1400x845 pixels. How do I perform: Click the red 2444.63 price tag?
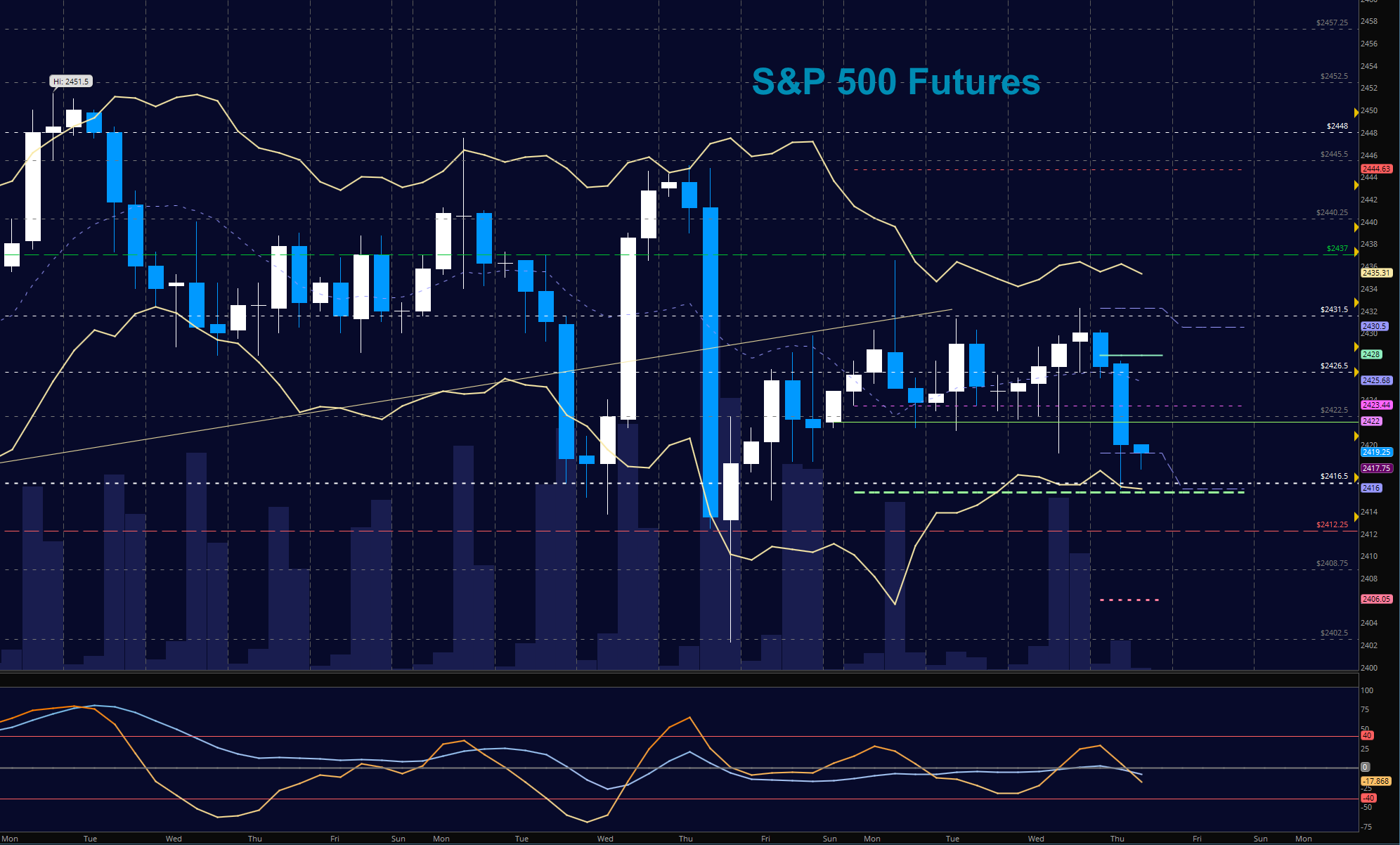tap(1375, 169)
